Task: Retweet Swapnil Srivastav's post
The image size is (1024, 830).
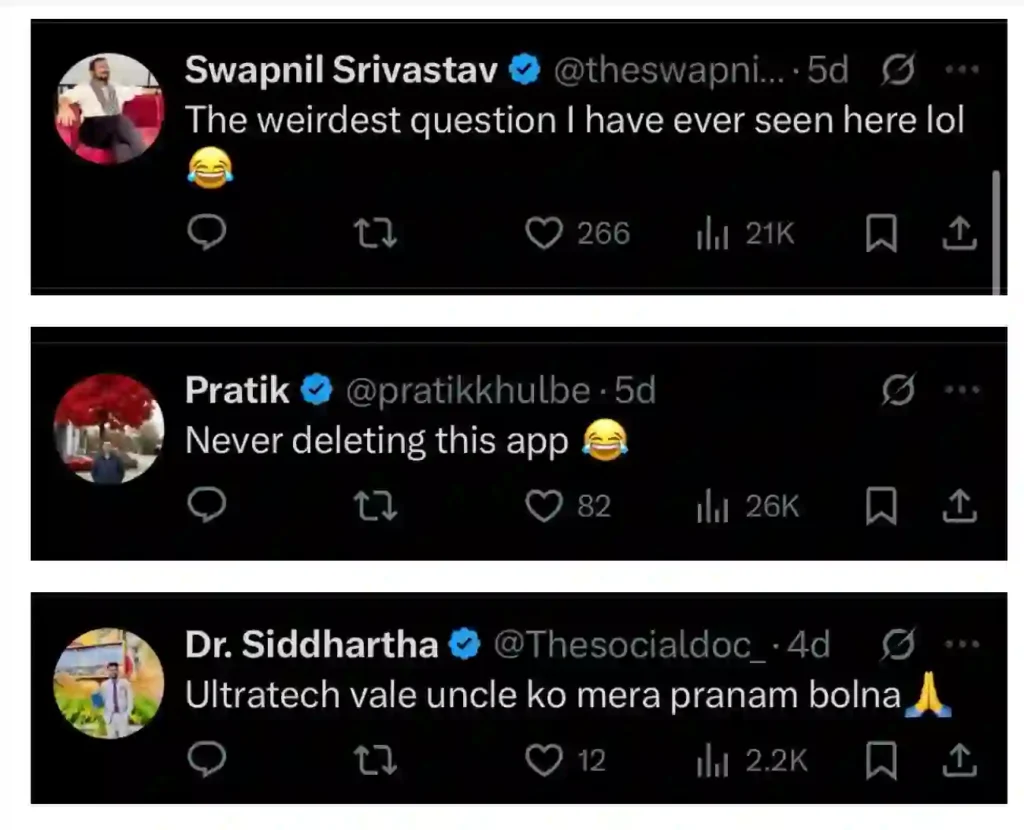Action: pyautogui.click(x=375, y=233)
